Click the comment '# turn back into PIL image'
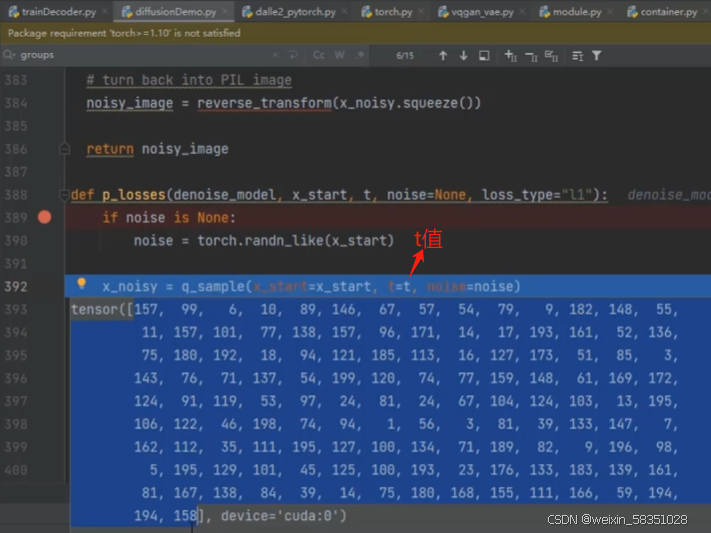The width and height of the screenshot is (711, 533). point(189,80)
